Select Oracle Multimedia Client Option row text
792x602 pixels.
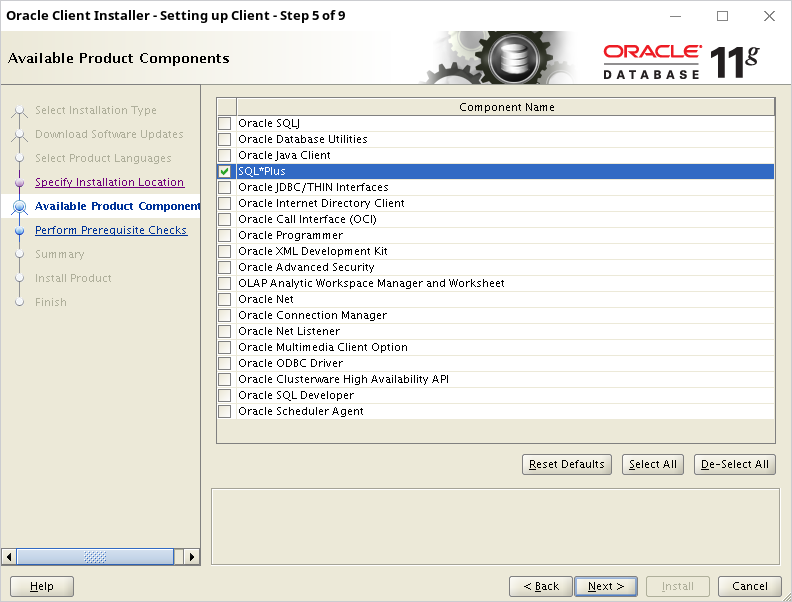point(323,347)
